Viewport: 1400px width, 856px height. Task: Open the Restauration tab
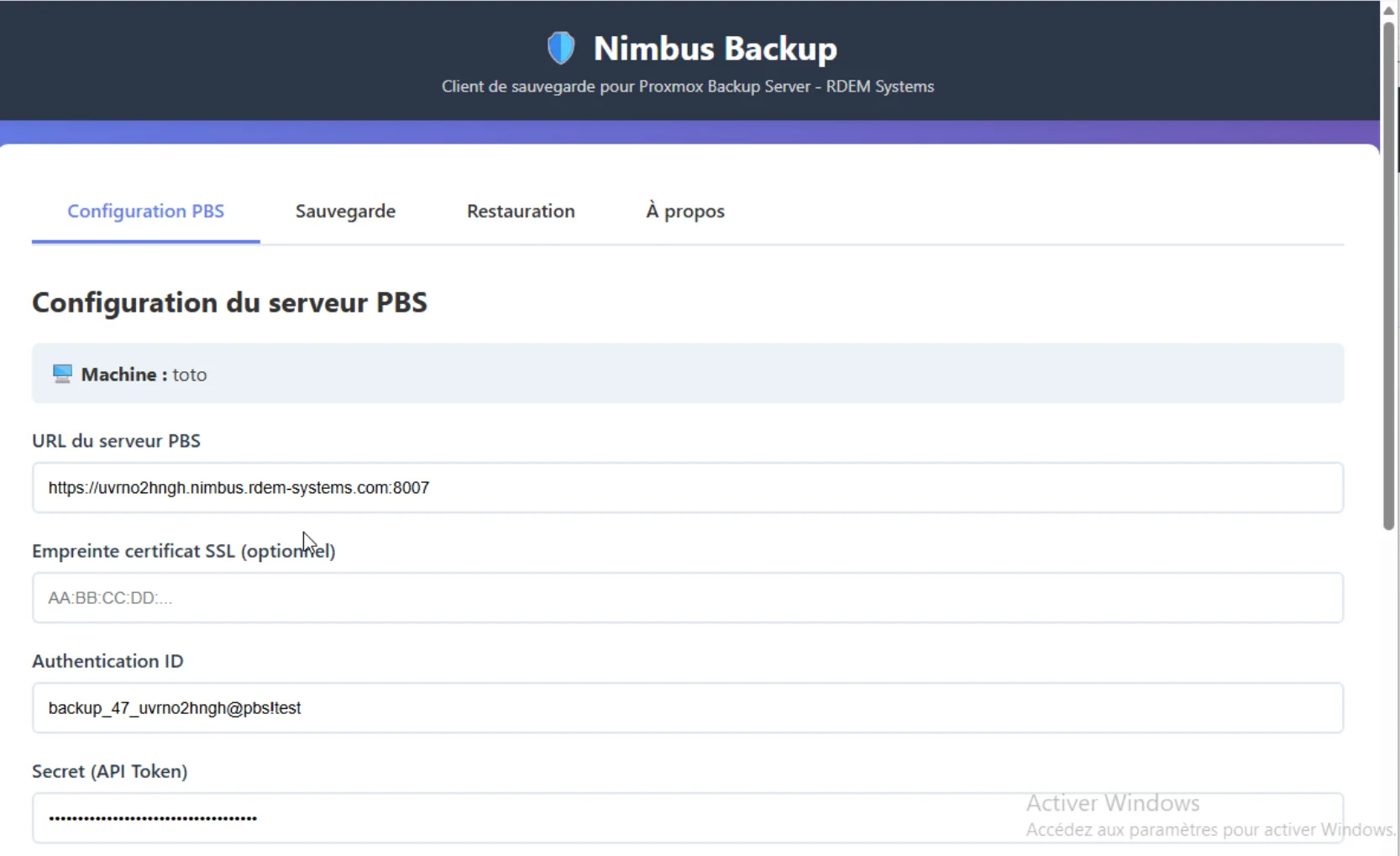[x=520, y=211]
